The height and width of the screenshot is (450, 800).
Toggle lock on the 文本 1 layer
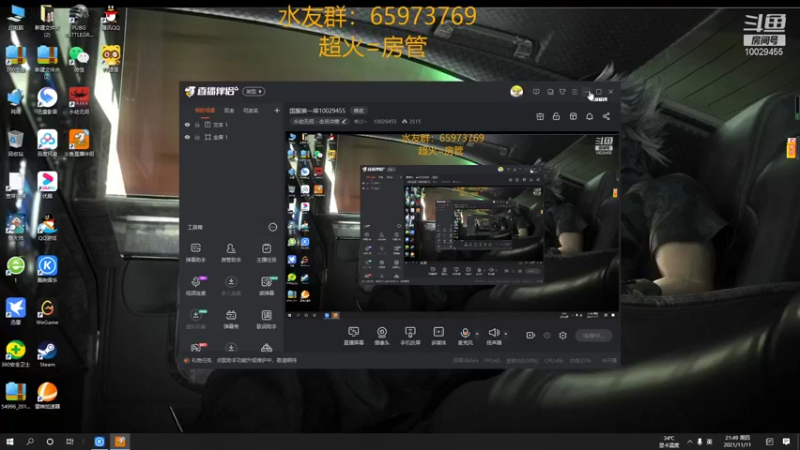point(197,124)
